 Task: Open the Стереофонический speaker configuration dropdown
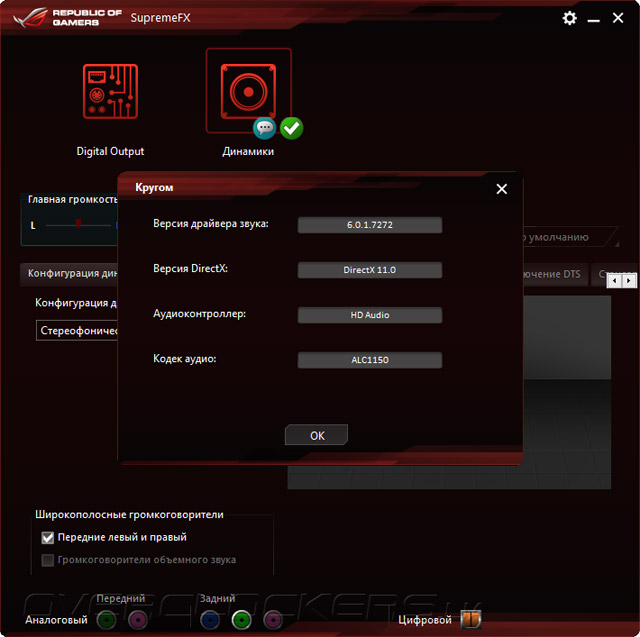tap(77, 331)
